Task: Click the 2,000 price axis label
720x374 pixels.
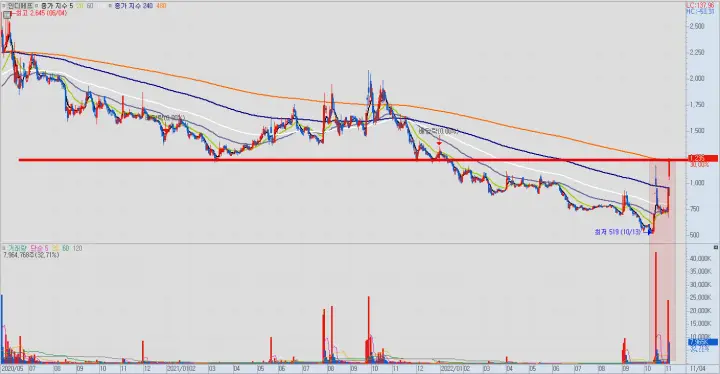Action: pos(697,79)
